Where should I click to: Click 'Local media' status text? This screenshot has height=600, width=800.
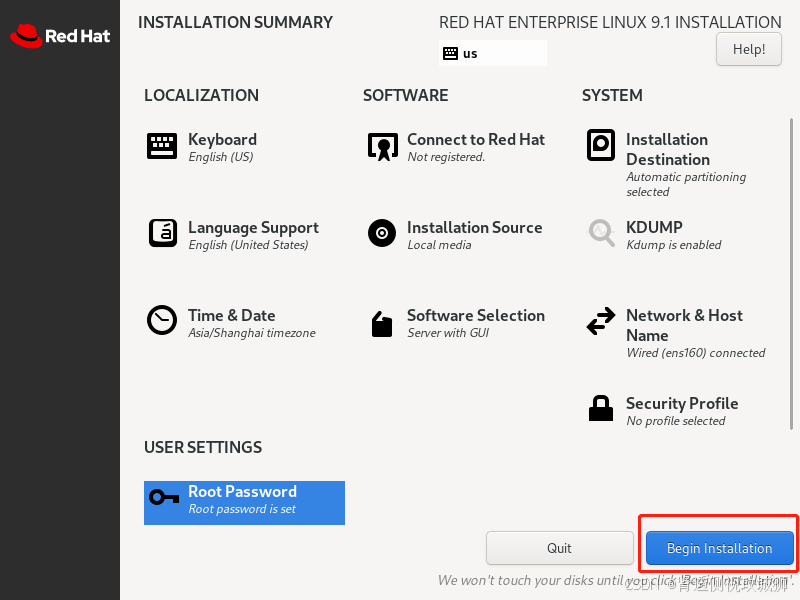439,245
